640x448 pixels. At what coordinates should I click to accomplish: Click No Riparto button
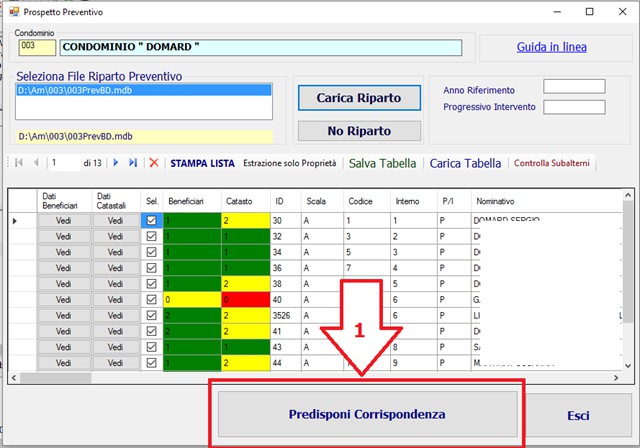[359, 131]
